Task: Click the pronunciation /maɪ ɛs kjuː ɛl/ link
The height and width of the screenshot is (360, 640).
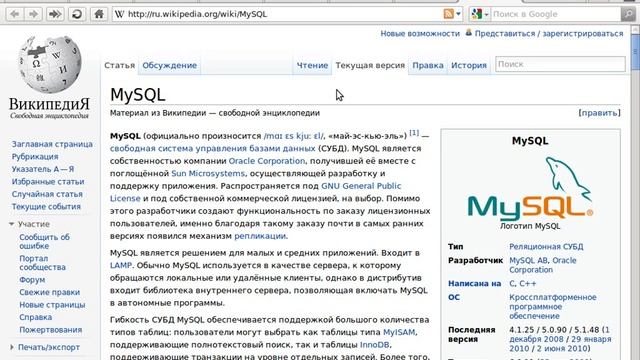Action: click(x=293, y=136)
